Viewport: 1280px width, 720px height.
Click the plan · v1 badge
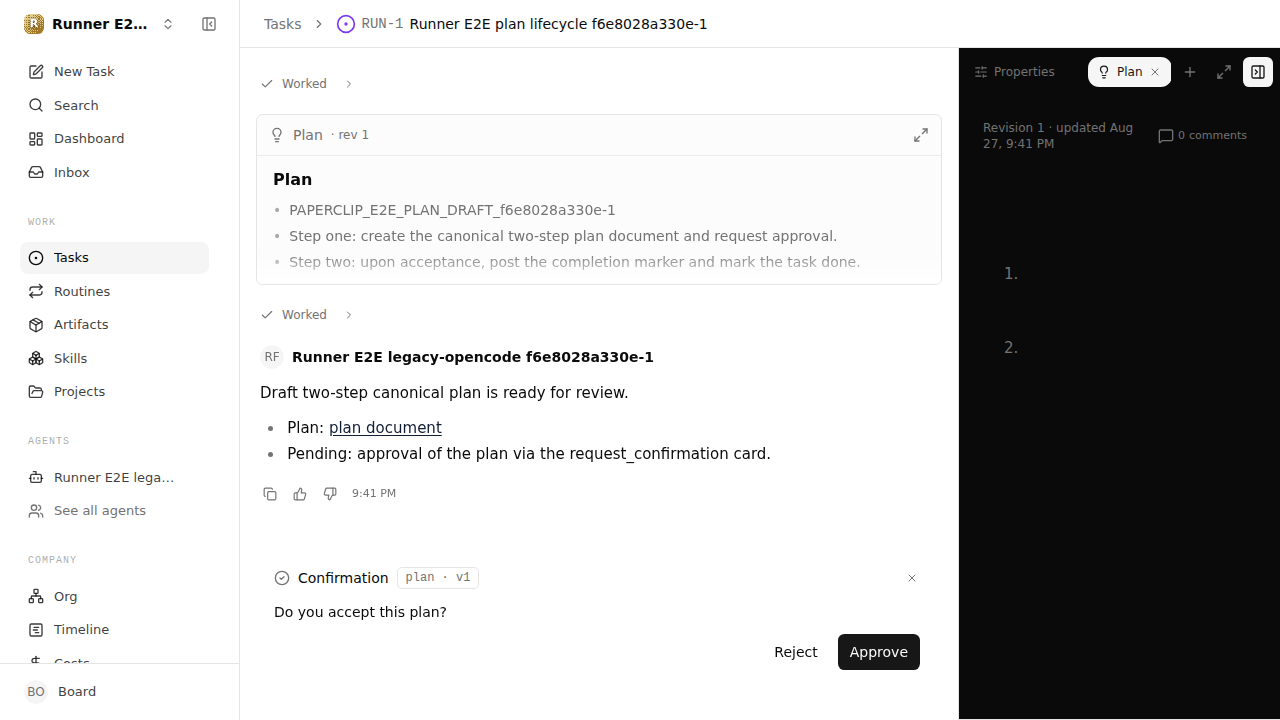(438, 578)
